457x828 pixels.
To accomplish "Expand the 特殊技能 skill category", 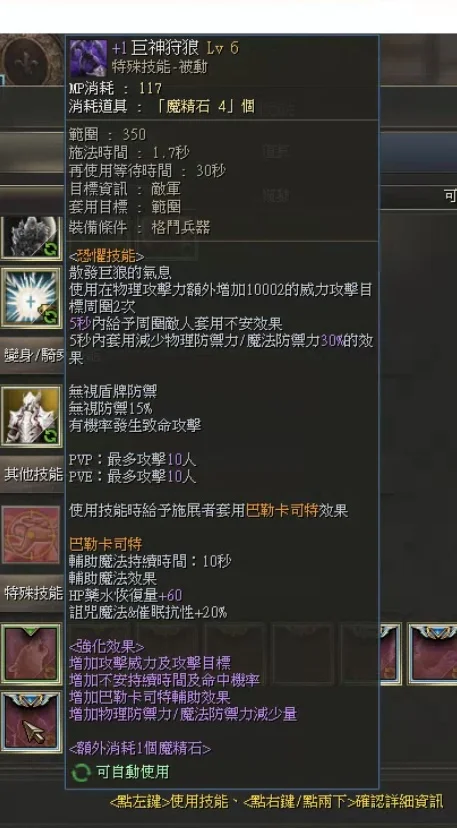I will tap(33, 592).
